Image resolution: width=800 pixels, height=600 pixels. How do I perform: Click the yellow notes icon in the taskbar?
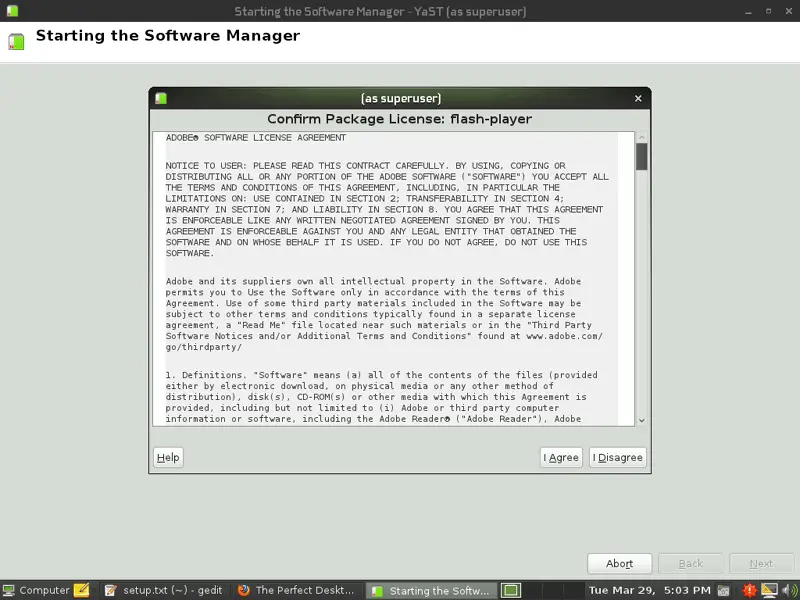point(82,590)
